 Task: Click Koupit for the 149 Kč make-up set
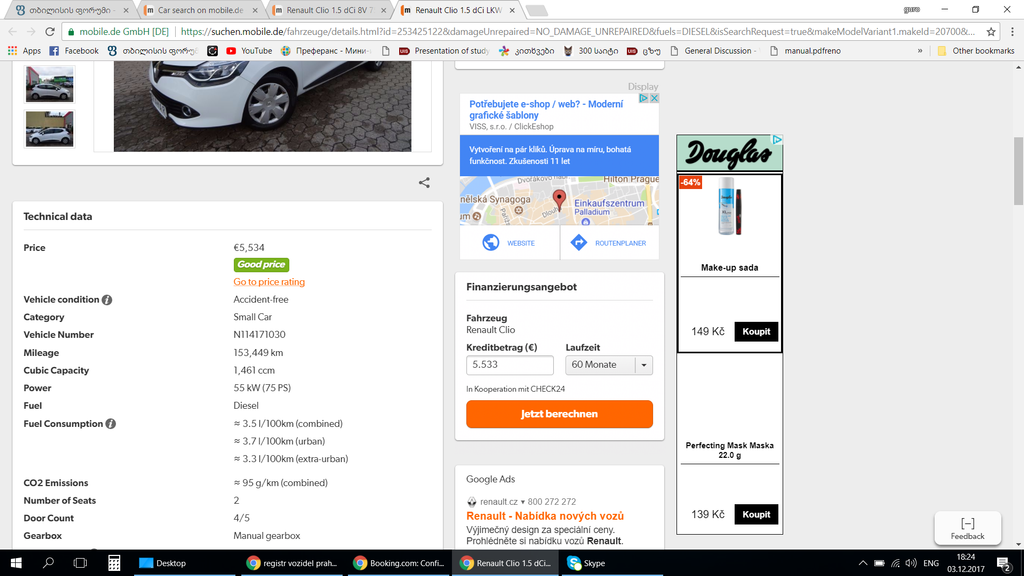point(756,332)
